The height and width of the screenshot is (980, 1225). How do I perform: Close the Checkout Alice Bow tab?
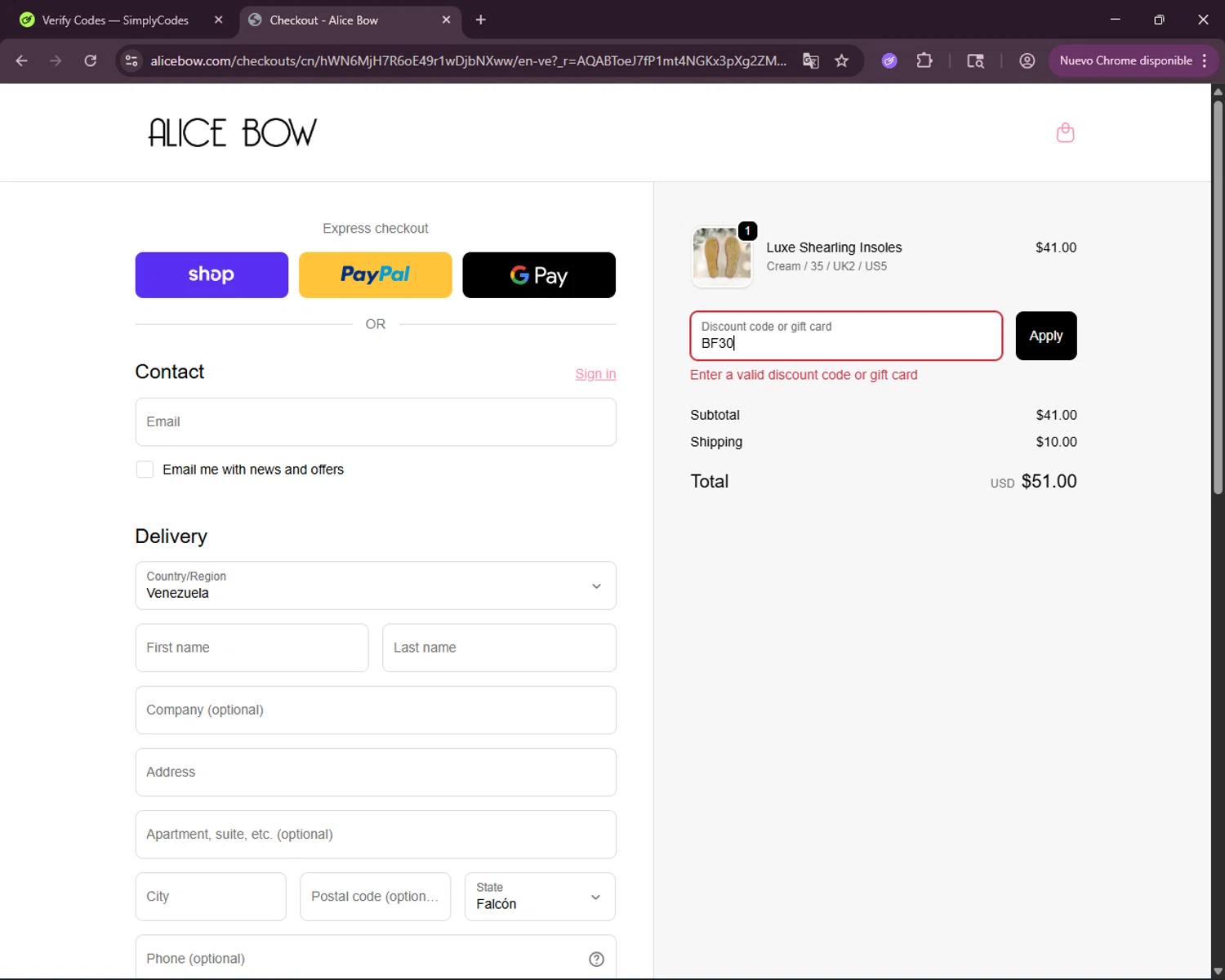coord(446,20)
